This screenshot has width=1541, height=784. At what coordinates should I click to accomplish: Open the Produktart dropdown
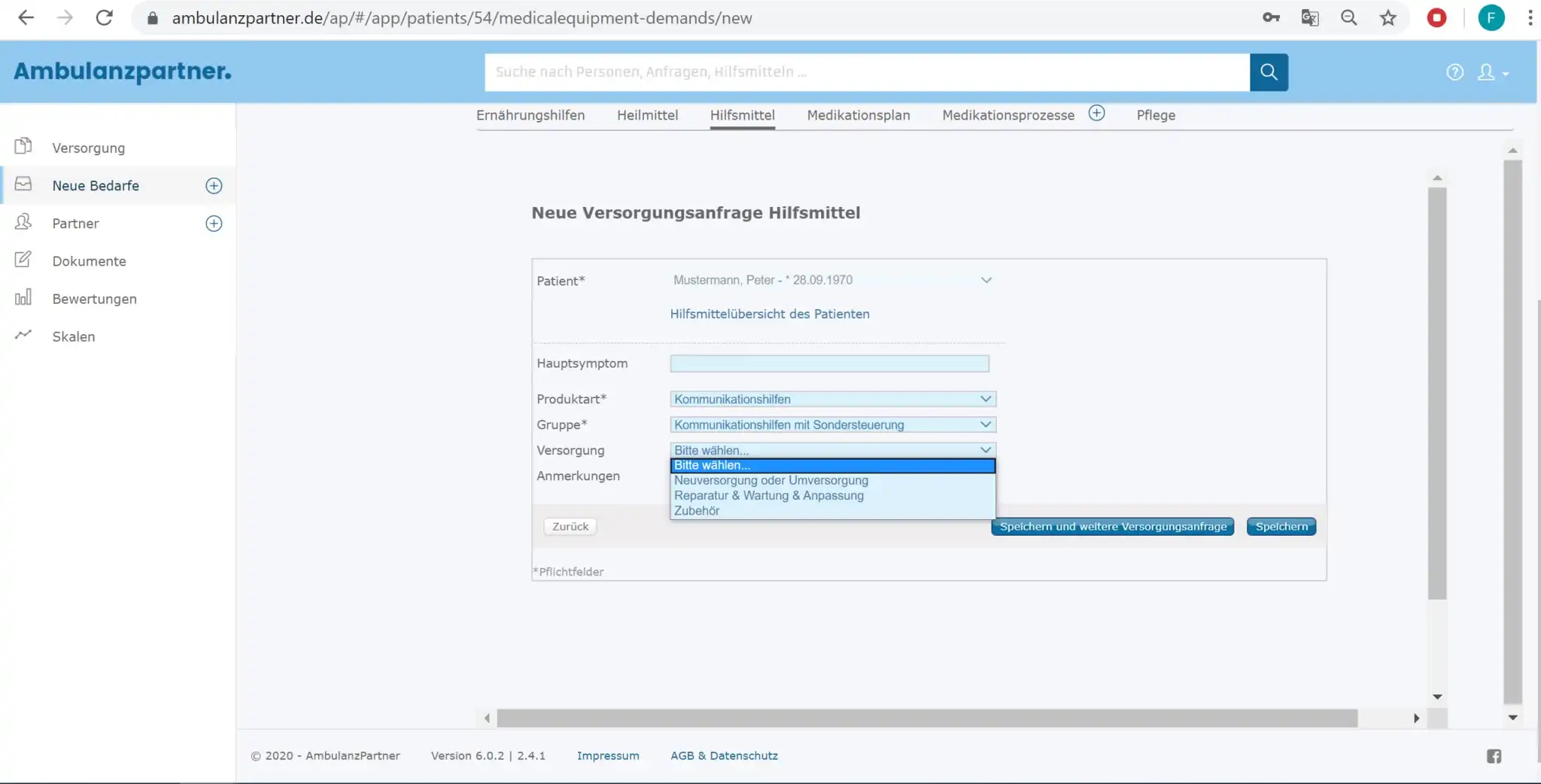pyautogui.click(x=833, y=399)
